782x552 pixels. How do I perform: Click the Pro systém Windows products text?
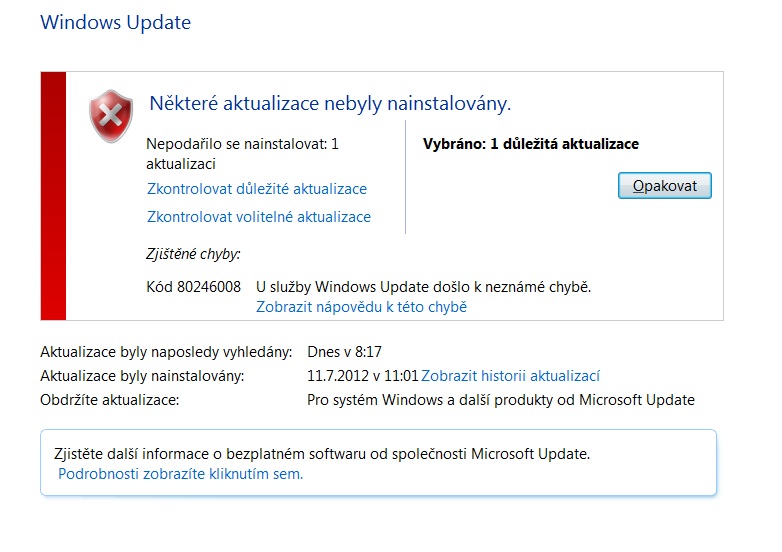coord(500,400)
